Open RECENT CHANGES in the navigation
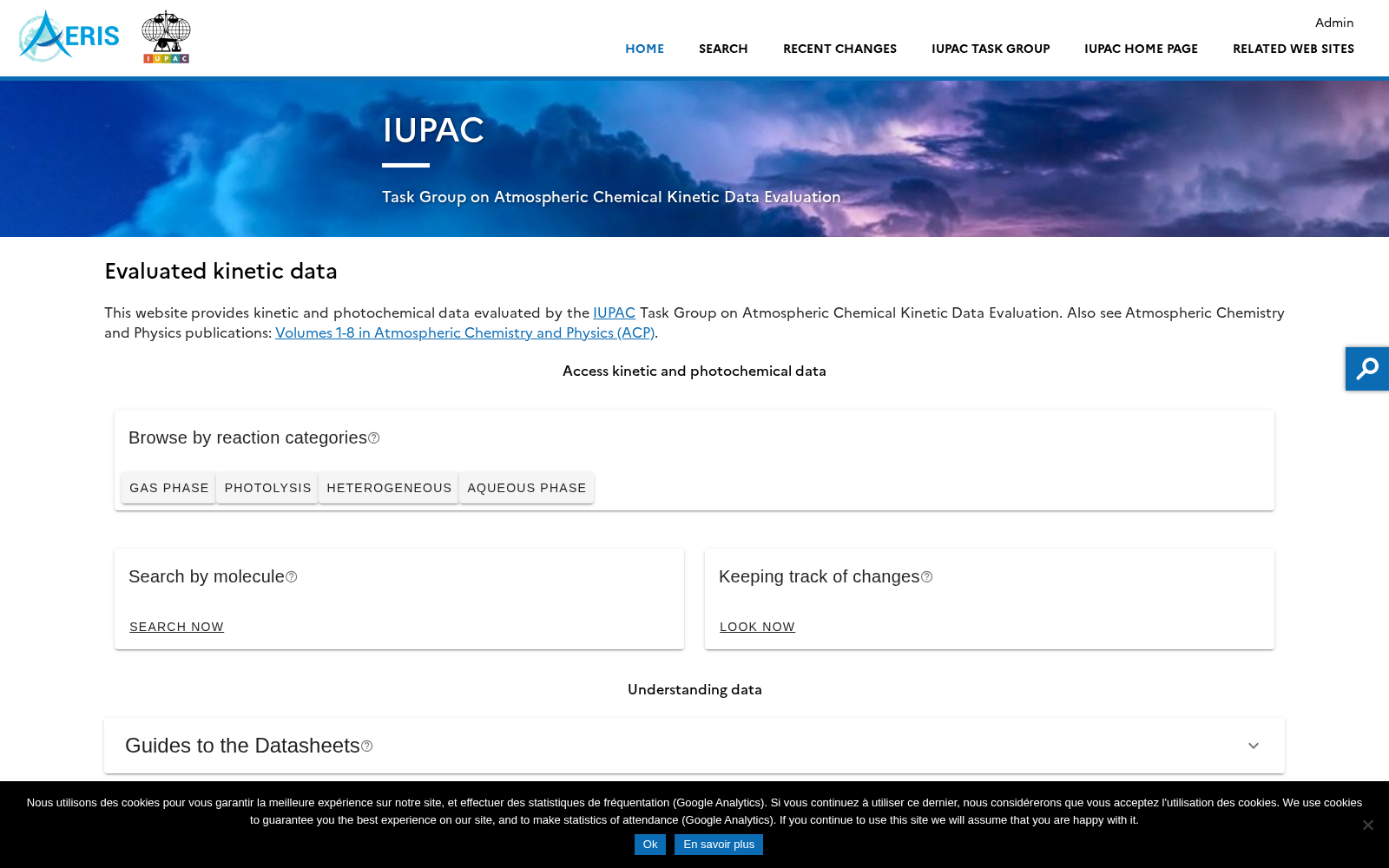 pos(839,49)
